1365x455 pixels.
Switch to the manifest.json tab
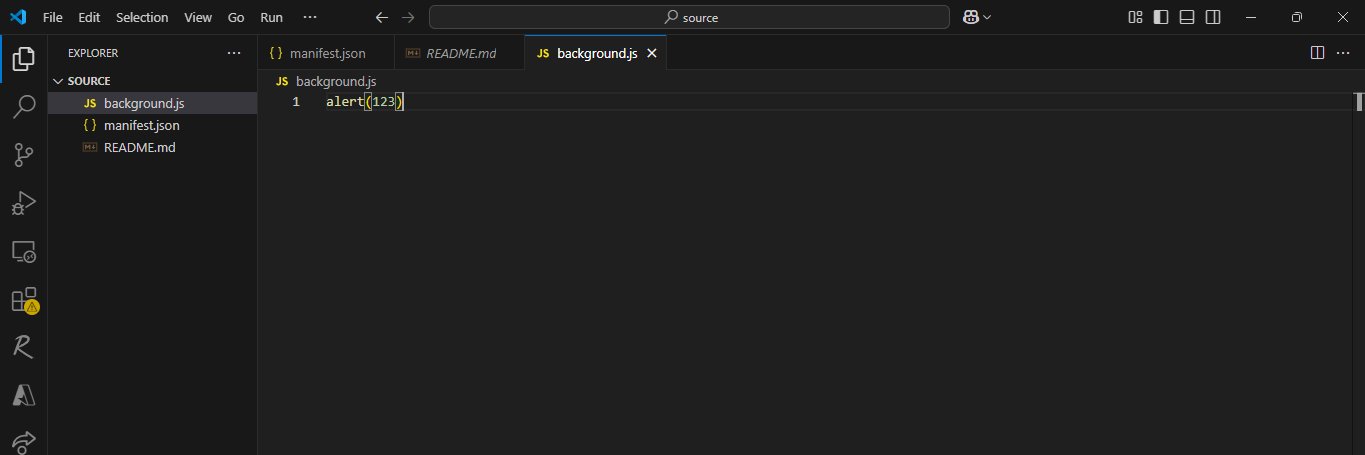326,53
